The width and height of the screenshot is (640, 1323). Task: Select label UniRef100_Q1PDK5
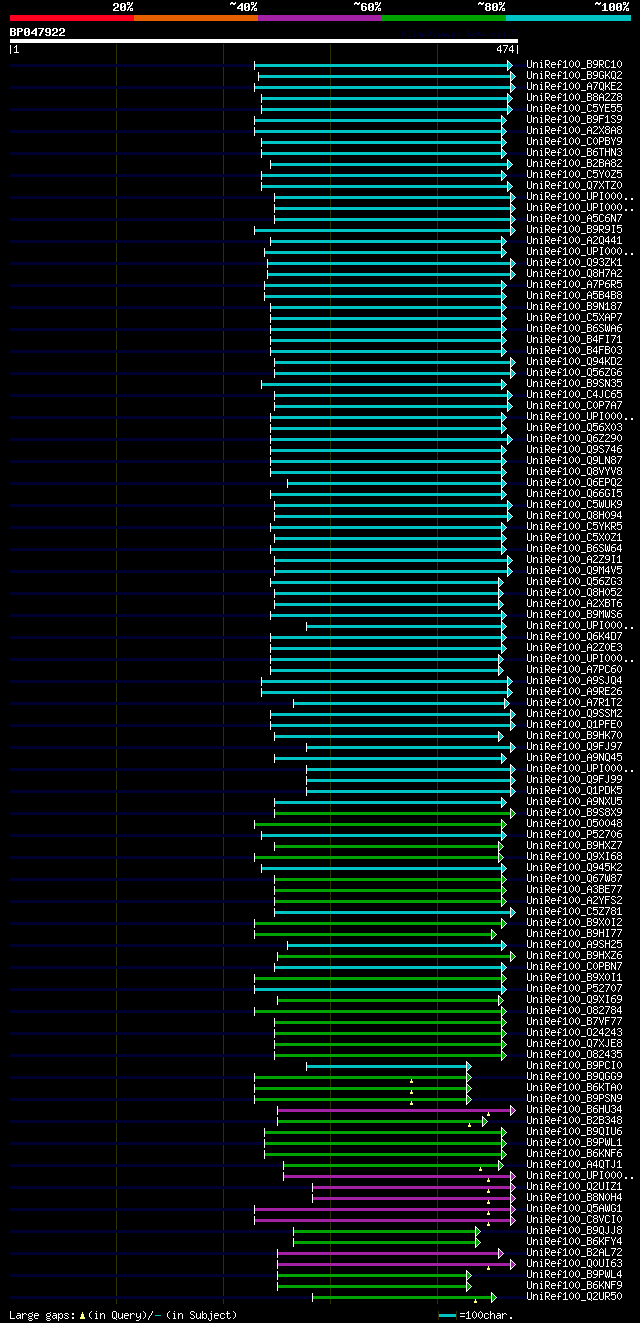pos(574,791)
